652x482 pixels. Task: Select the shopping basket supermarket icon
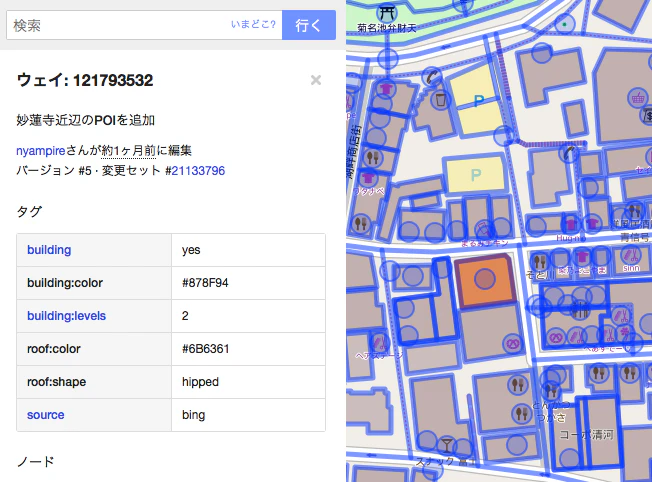(637, 99)
